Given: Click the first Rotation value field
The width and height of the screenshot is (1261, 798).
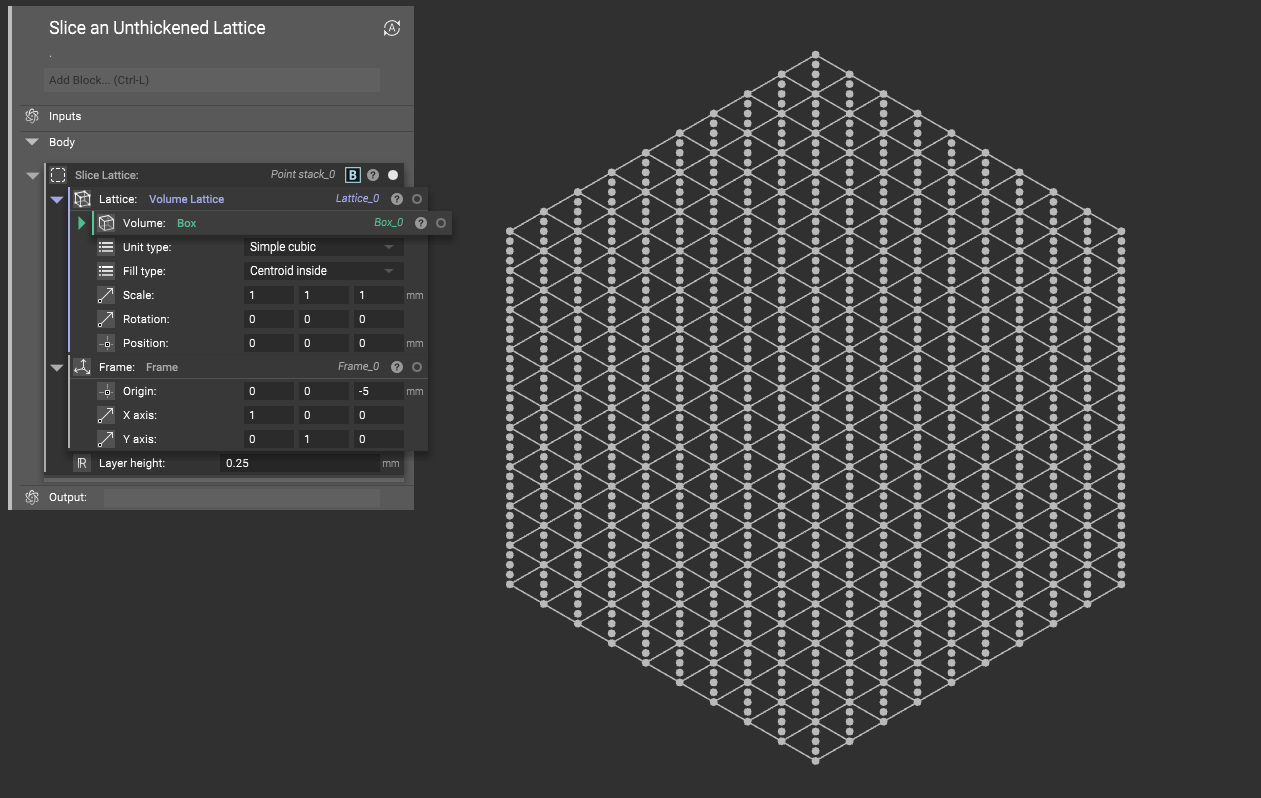Looking at the screenshot, I should (269, 319).
